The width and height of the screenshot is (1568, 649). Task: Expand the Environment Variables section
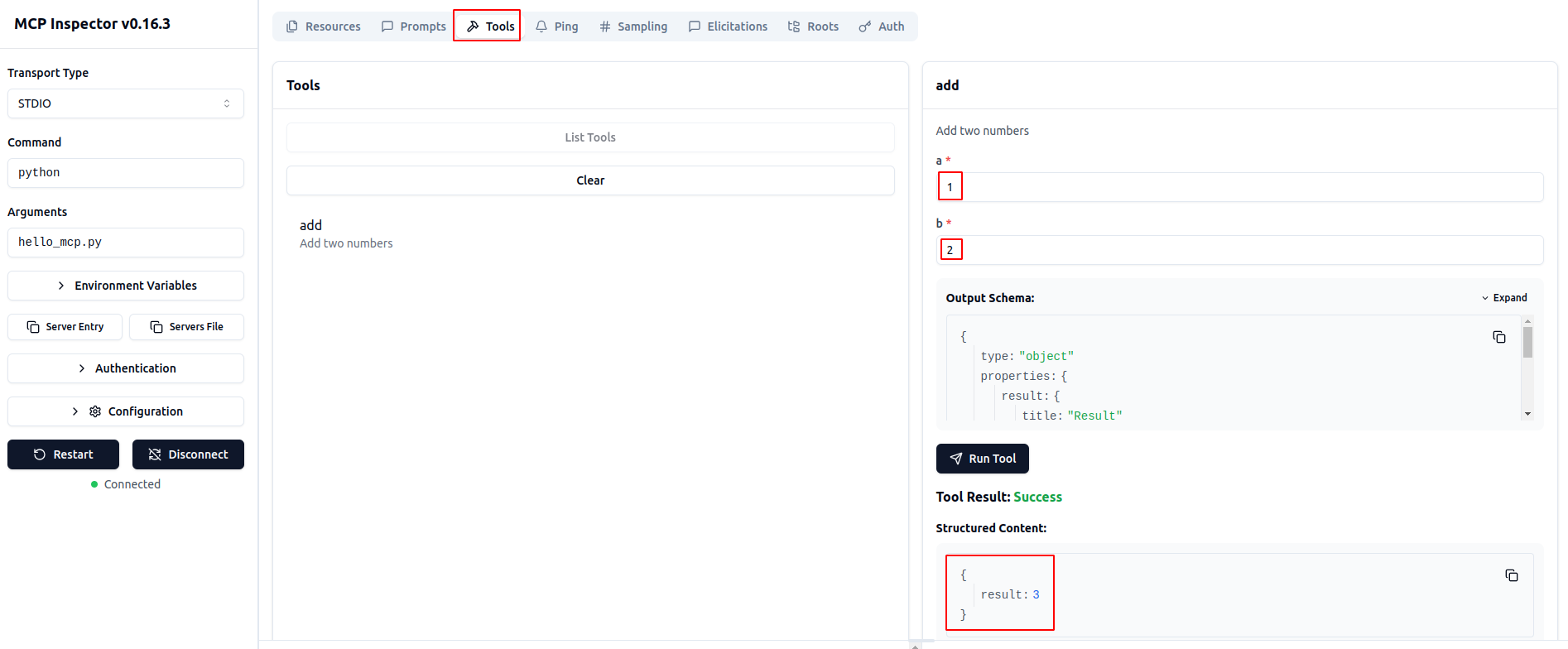click(x=126, y=286)
